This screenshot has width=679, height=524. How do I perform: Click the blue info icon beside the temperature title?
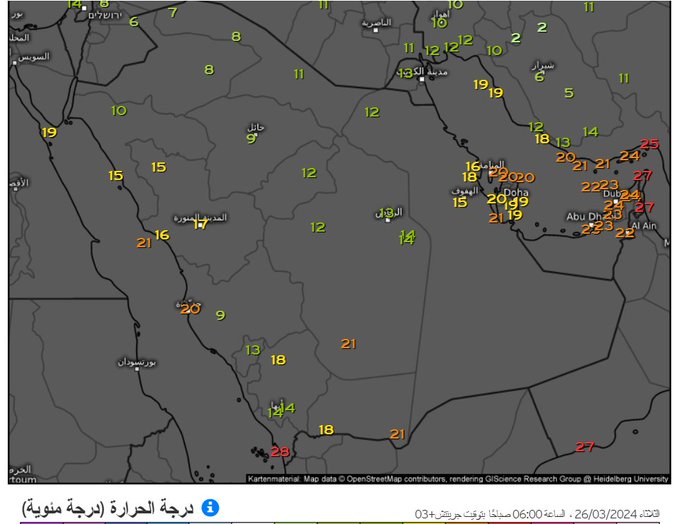pyautogui.click(x=211, y=507)
